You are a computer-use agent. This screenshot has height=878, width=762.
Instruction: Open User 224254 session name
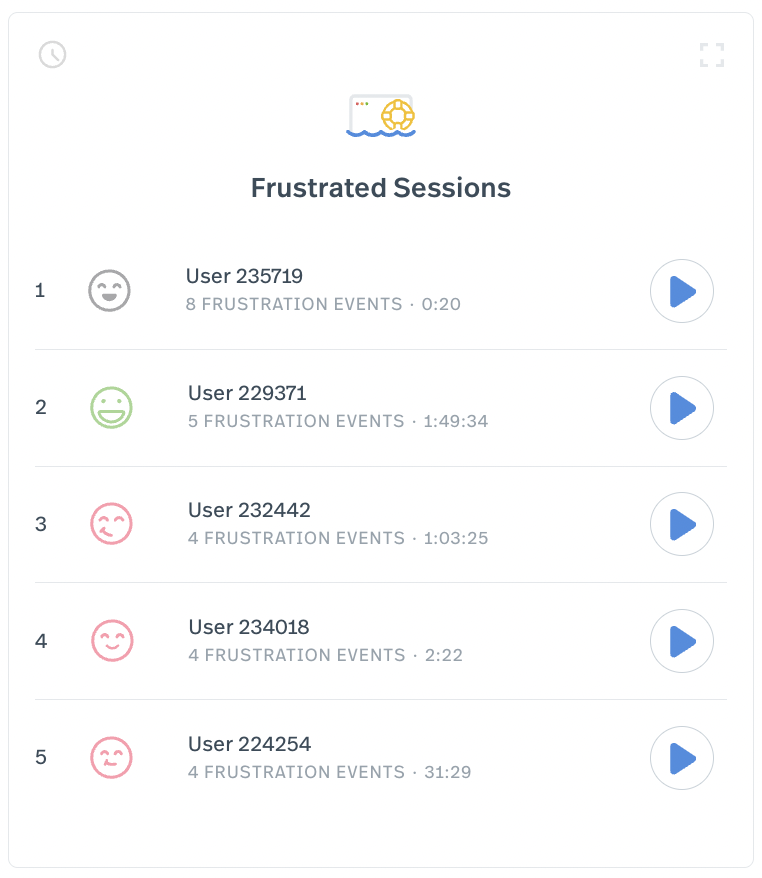pyautogui.click(x=249, y=744)
